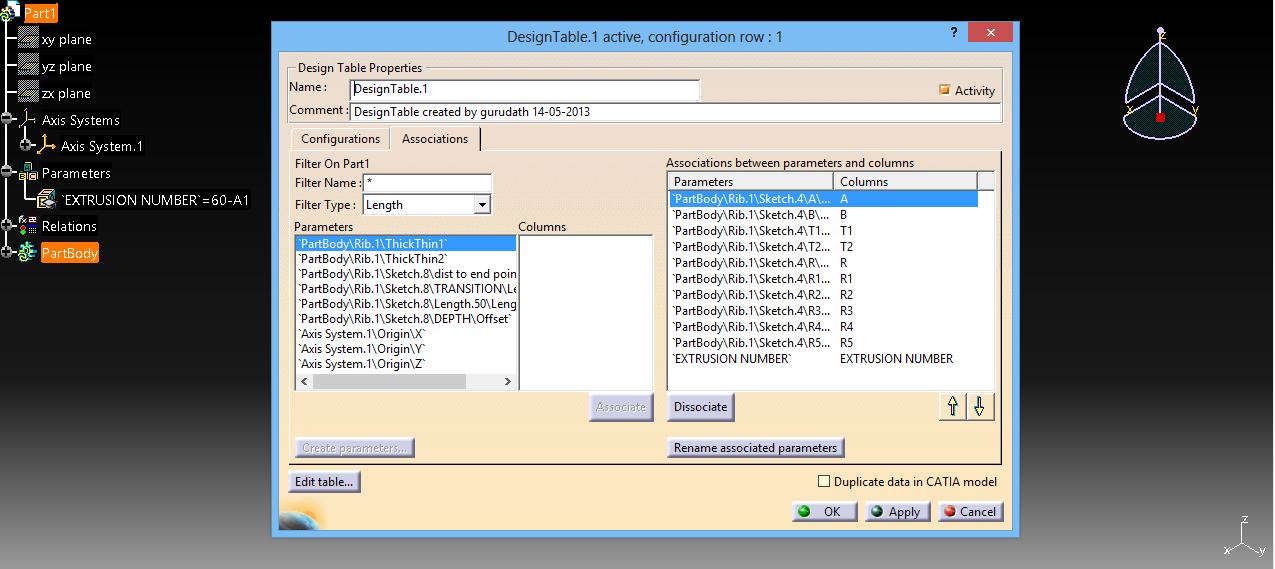The height and width of the screenshot is (569, 1275).
Task: Click the Parameters list horizontal scrollbar thumb
Action: click(x=388, y=382)
